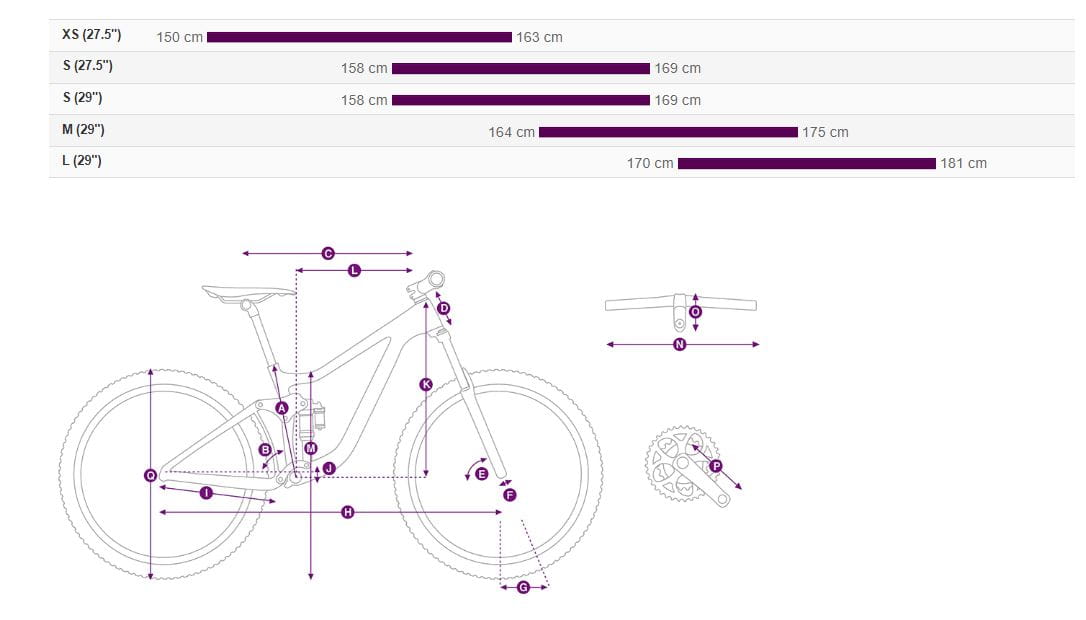
Task: Click the XS height range bar
Action: pos(359,37)
